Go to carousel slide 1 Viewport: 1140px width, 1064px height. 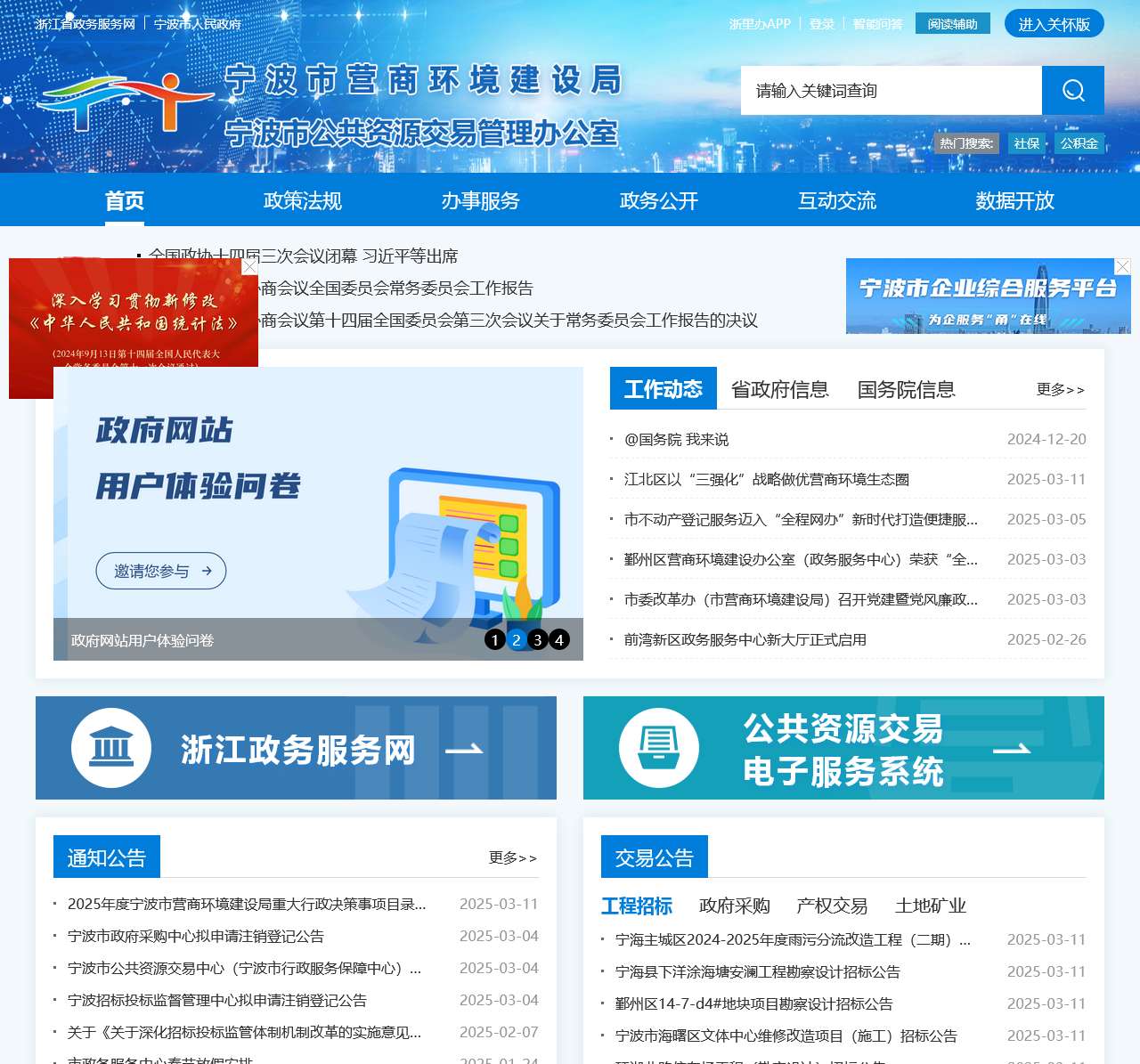[x=495, y=639]
